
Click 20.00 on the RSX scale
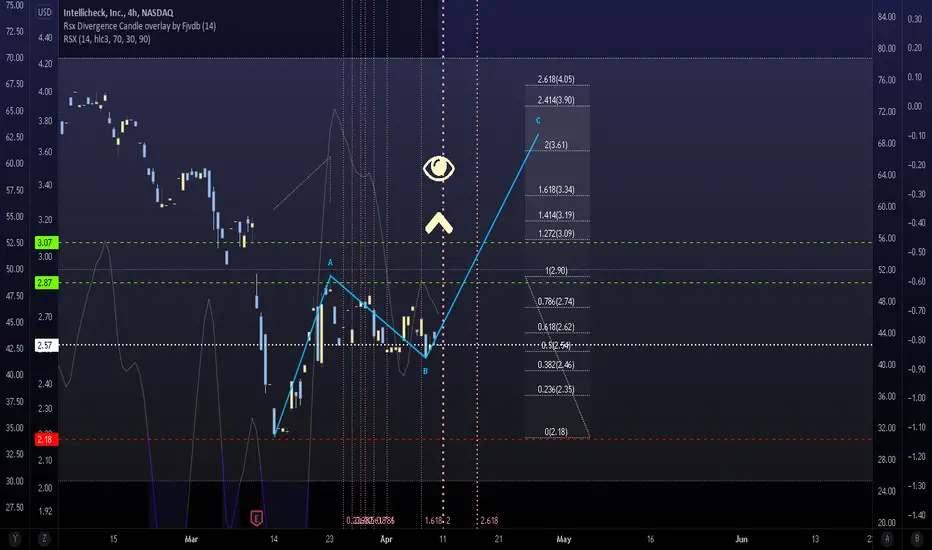point(886,523)
